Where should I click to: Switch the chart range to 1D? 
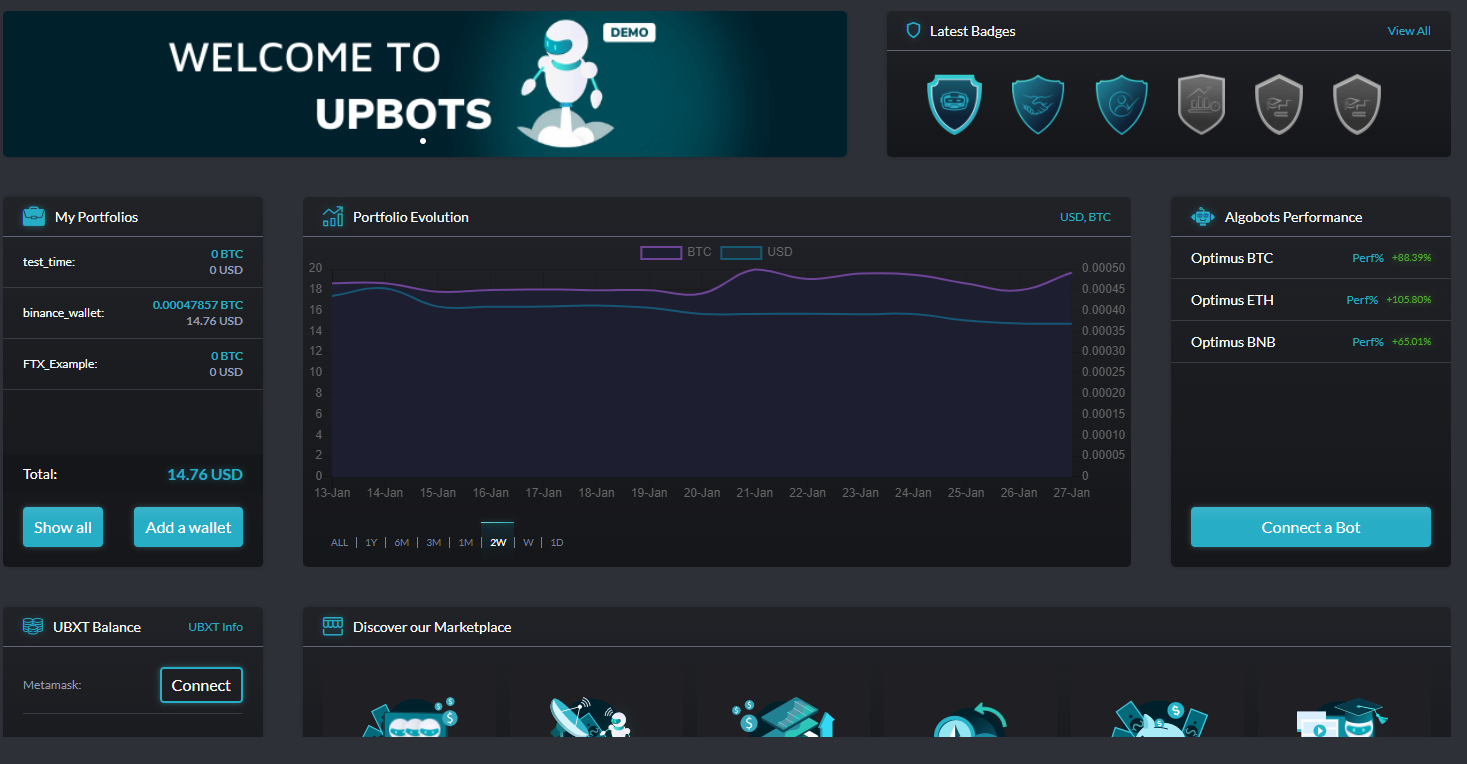tap(557, 542)
